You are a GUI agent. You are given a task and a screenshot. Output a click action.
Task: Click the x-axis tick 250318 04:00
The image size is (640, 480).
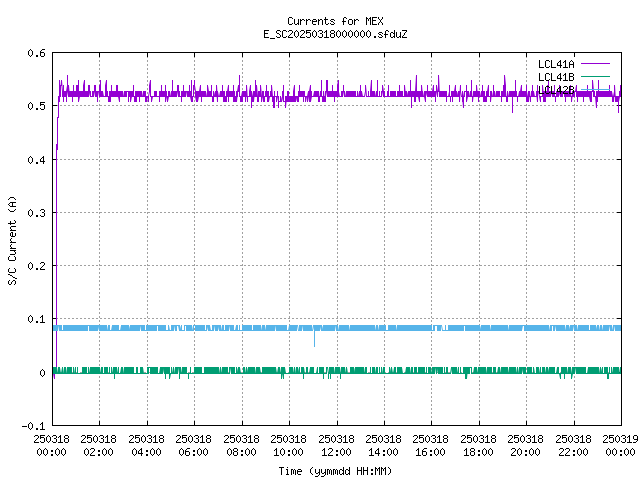146,445
